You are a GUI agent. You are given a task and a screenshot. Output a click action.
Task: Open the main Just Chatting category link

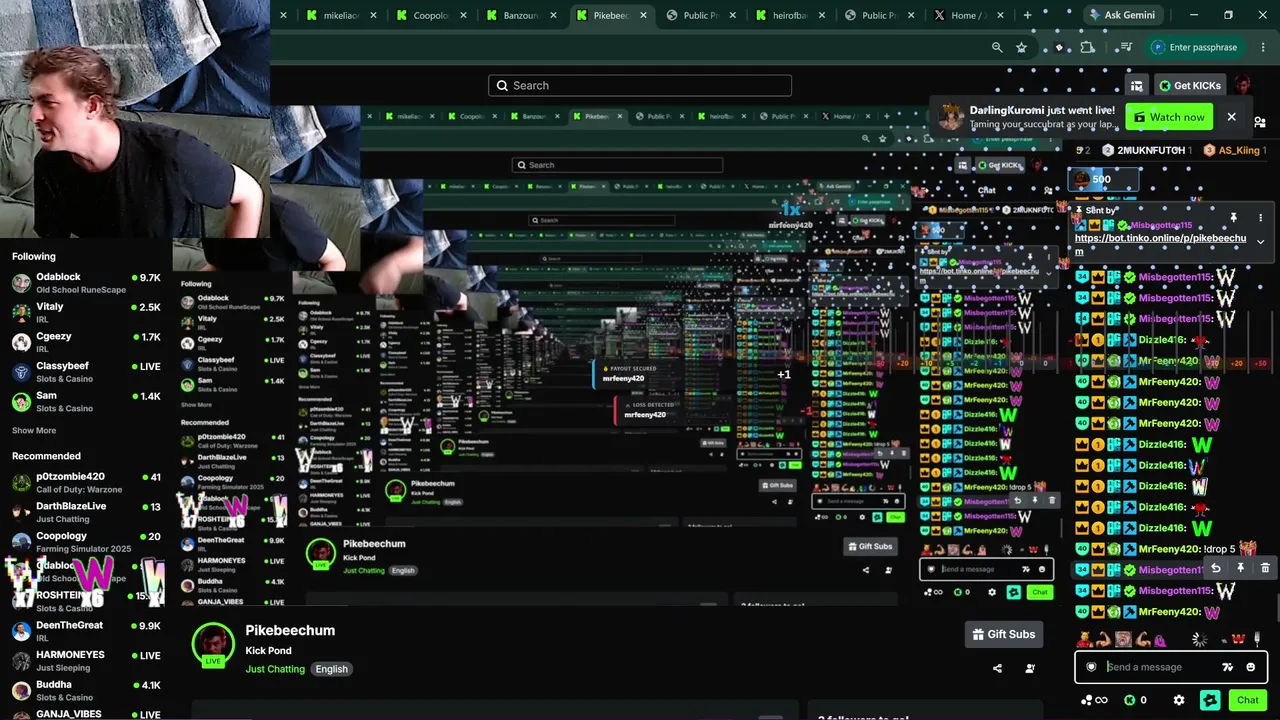click(x=275, y=669)
